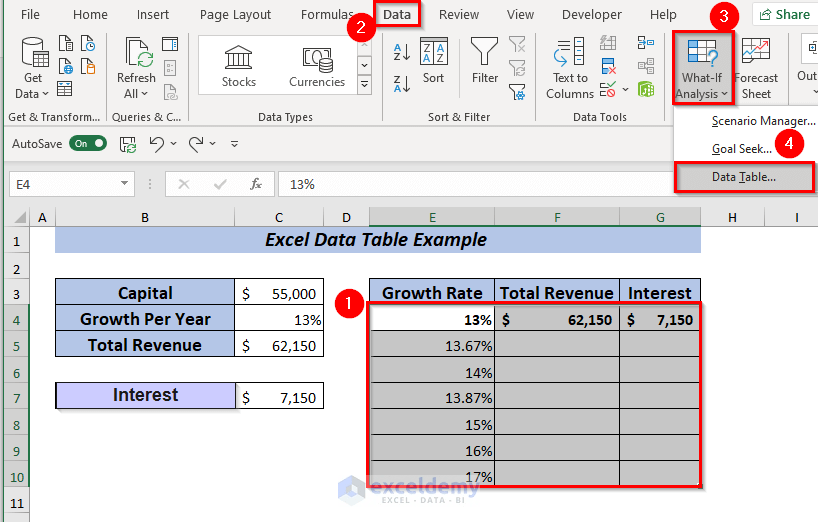Switch to the Home tab
Viewport: 818px width, 522px height.
pos(90,15)
